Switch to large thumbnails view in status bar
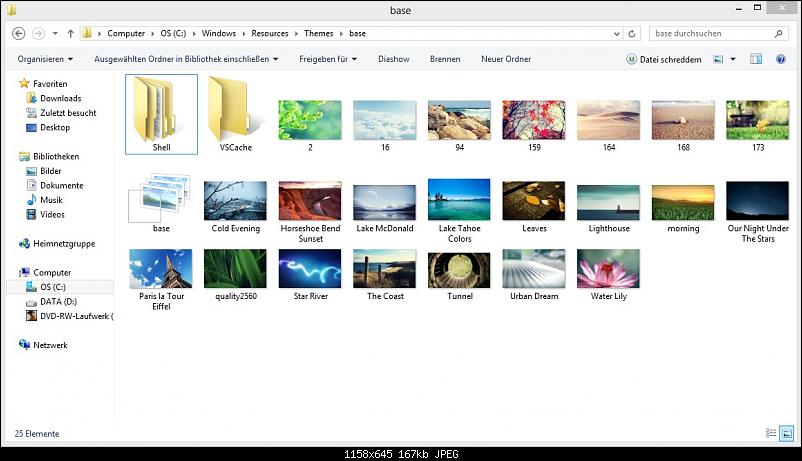Screen dimensions: 802x461 point(787,433)
